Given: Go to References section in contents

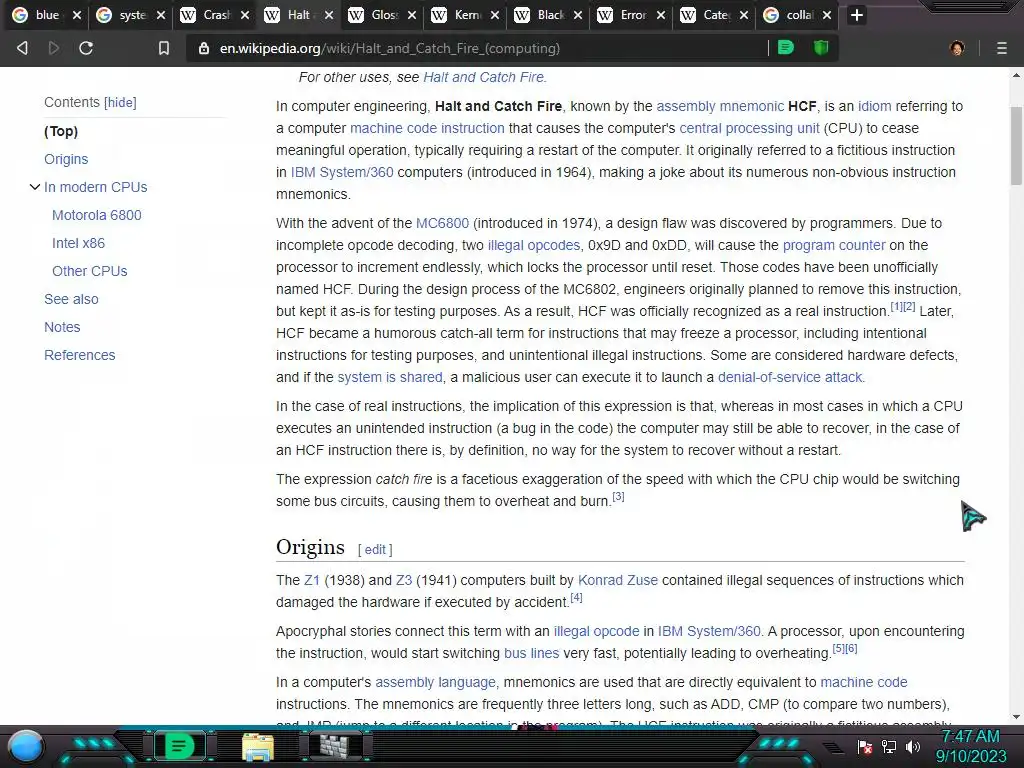Looking at the screenshot, I should point(80,355).
